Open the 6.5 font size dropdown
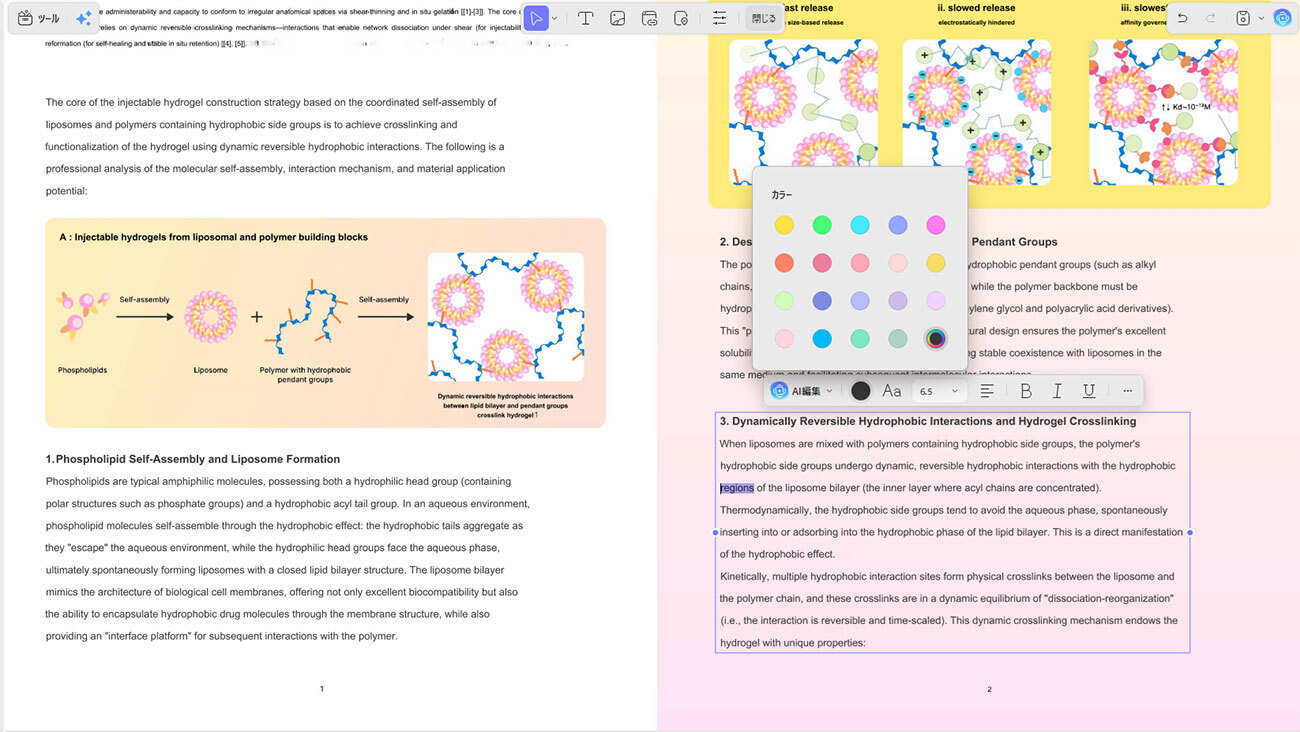This screenshot has height=732, width=1300. [939, 391]
